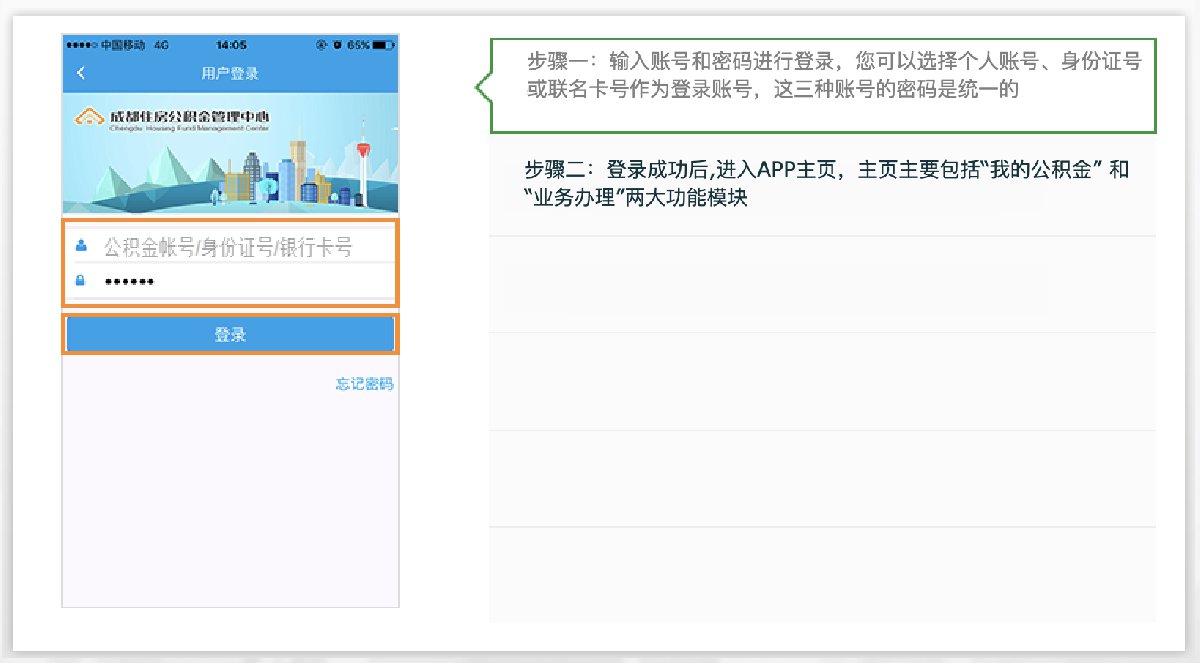Screen dimensions: 1200x663
Task: Click the lock icon beside the password field
Action: (x=81, y=282)
